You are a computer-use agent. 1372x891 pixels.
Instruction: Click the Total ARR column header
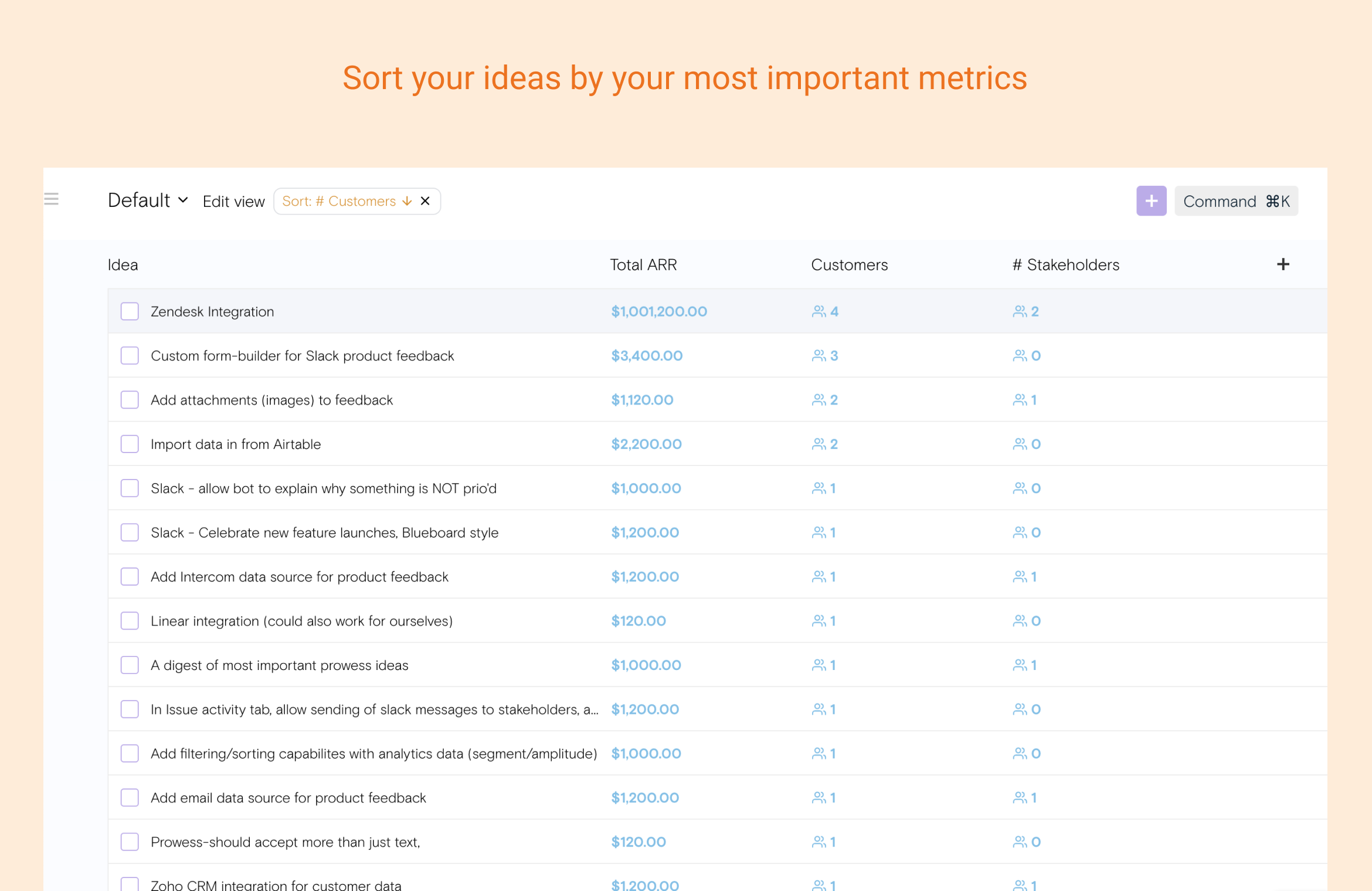(x=643, y=265)
